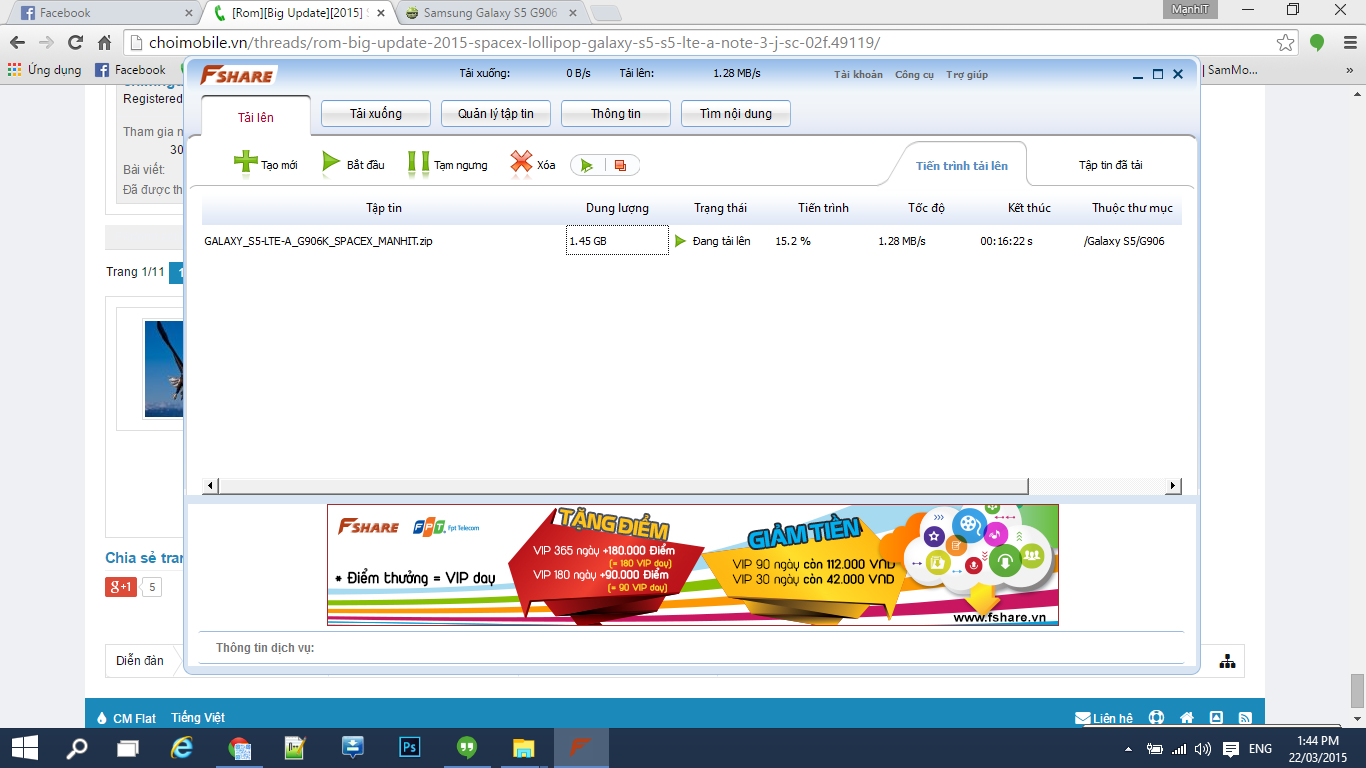Click the Bắt đầu green play icon

pos(331,164)
